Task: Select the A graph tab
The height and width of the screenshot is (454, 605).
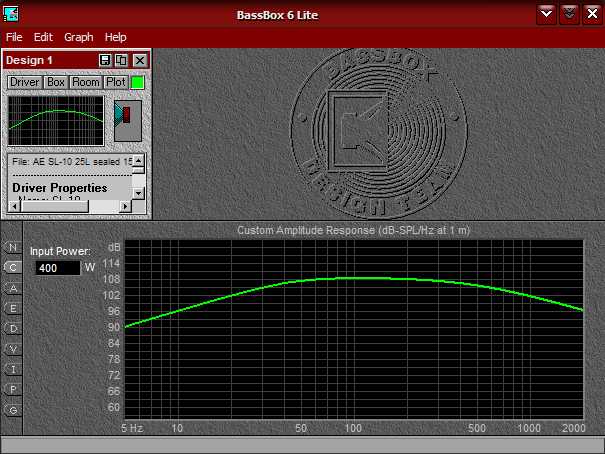Action: click(13, 288)
